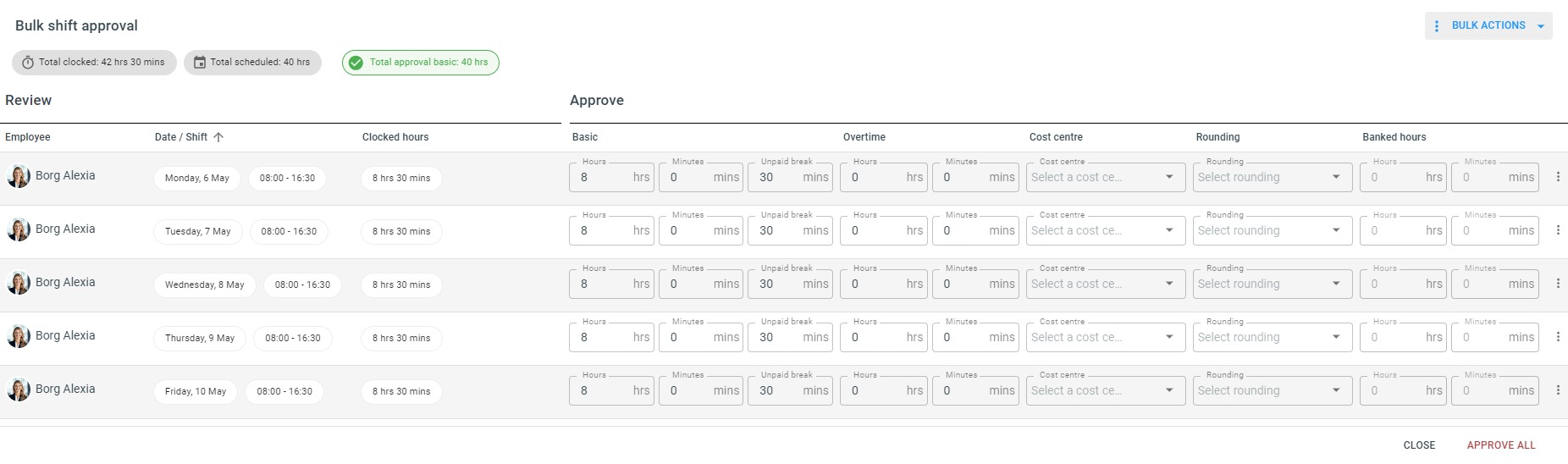Select the Total scheduled 40 hrs chip
This screenshot has width=1568, height=464.
[x=252, y=63]
